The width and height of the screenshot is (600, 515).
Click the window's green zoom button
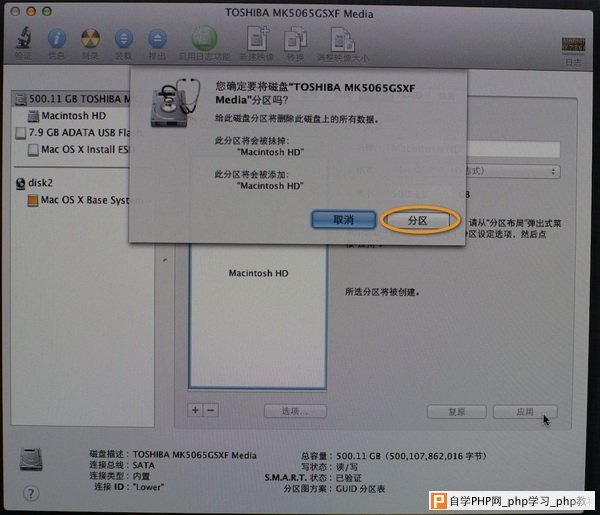tap(47, 11)
